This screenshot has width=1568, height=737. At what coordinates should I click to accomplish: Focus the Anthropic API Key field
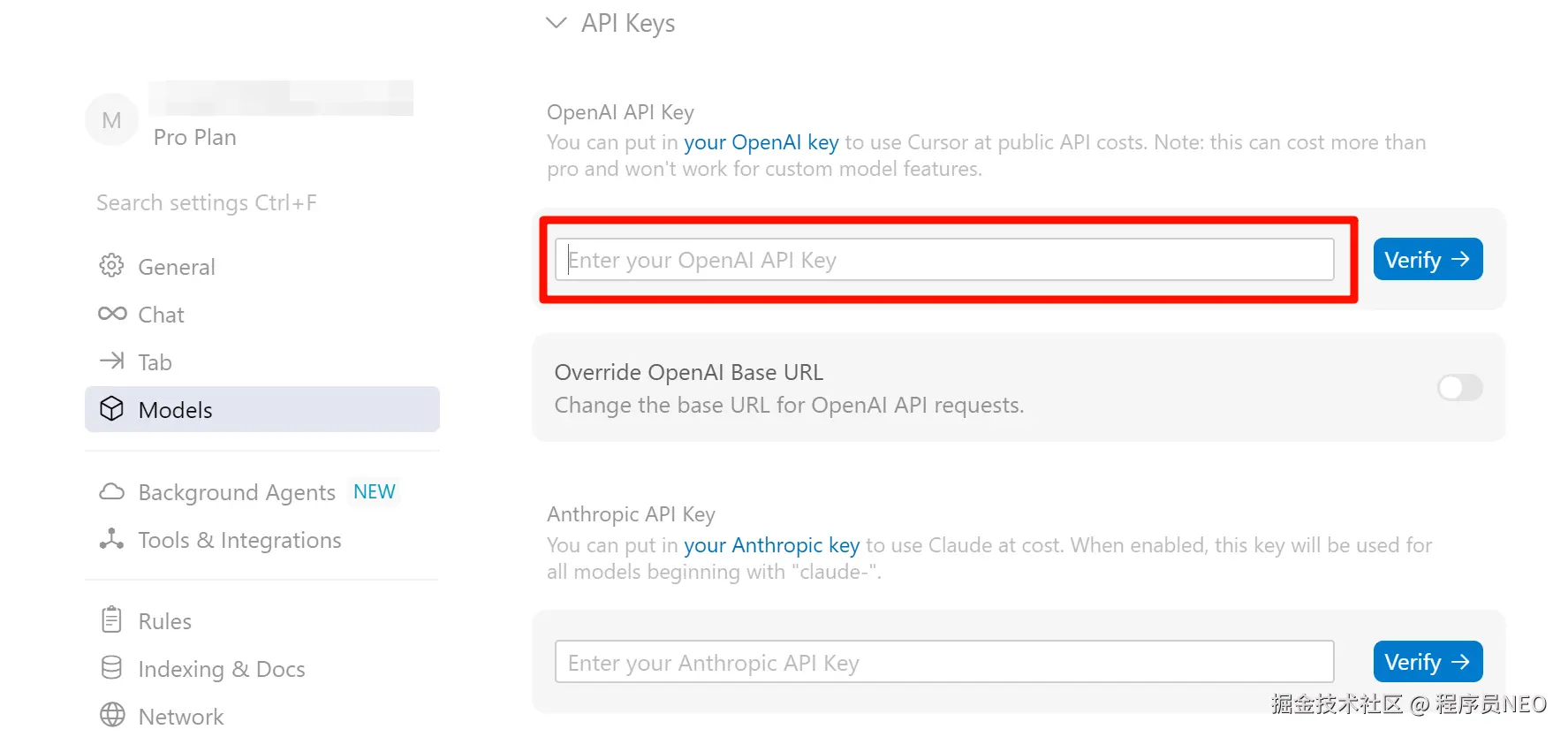click(943, 662)
